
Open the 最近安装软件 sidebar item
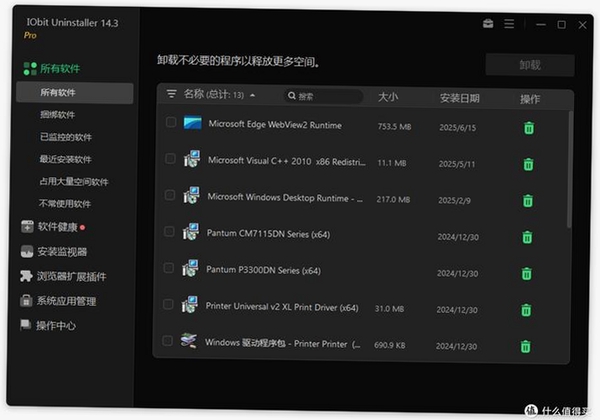[65, 159]
